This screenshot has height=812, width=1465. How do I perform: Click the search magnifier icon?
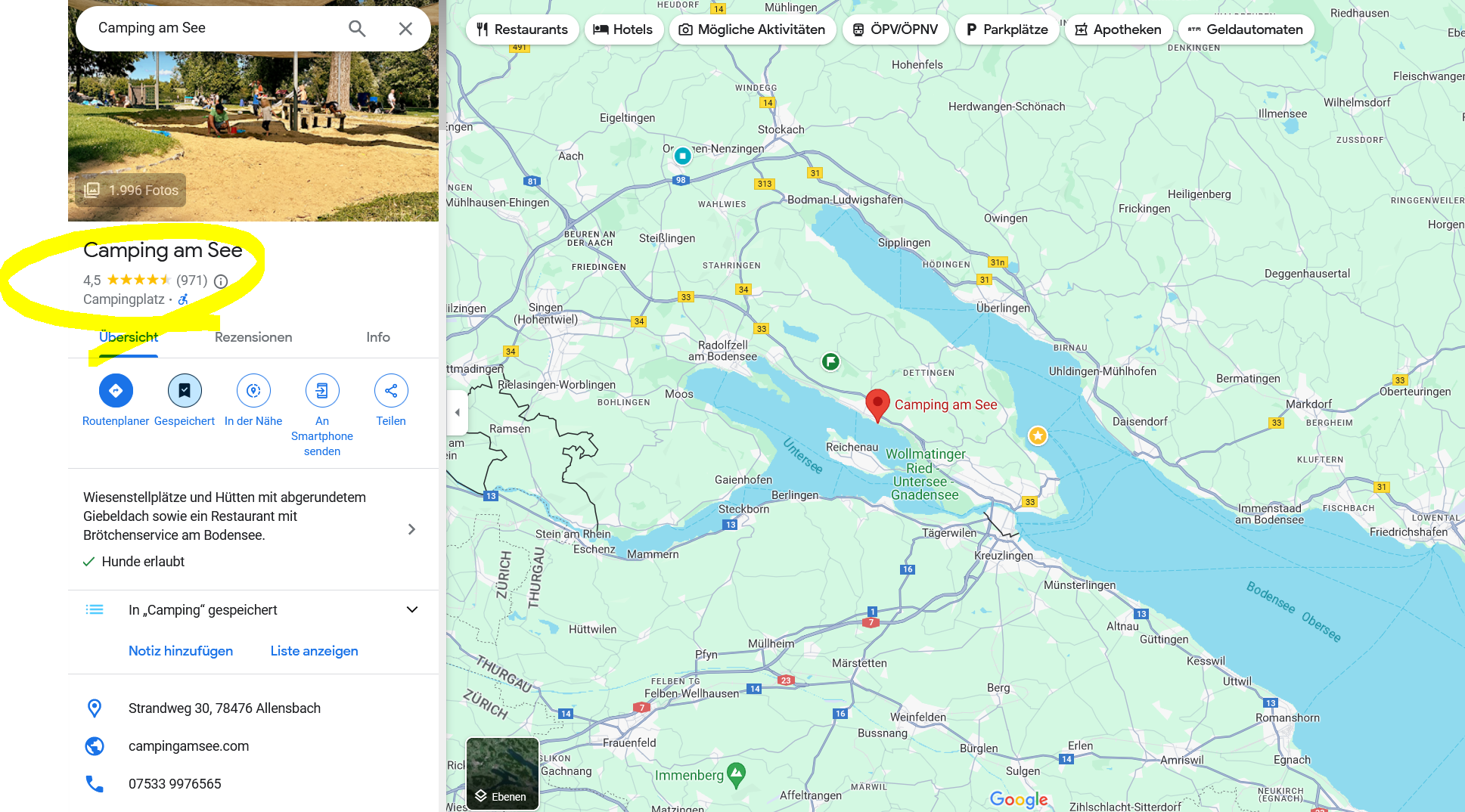pos(357,29)
